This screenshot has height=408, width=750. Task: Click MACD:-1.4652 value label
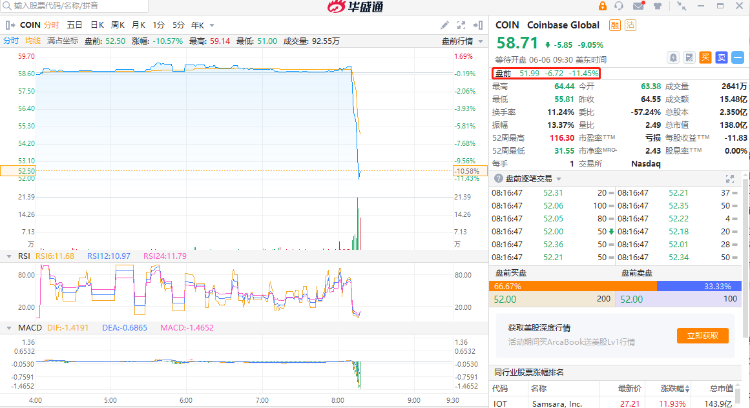(187, 328)
